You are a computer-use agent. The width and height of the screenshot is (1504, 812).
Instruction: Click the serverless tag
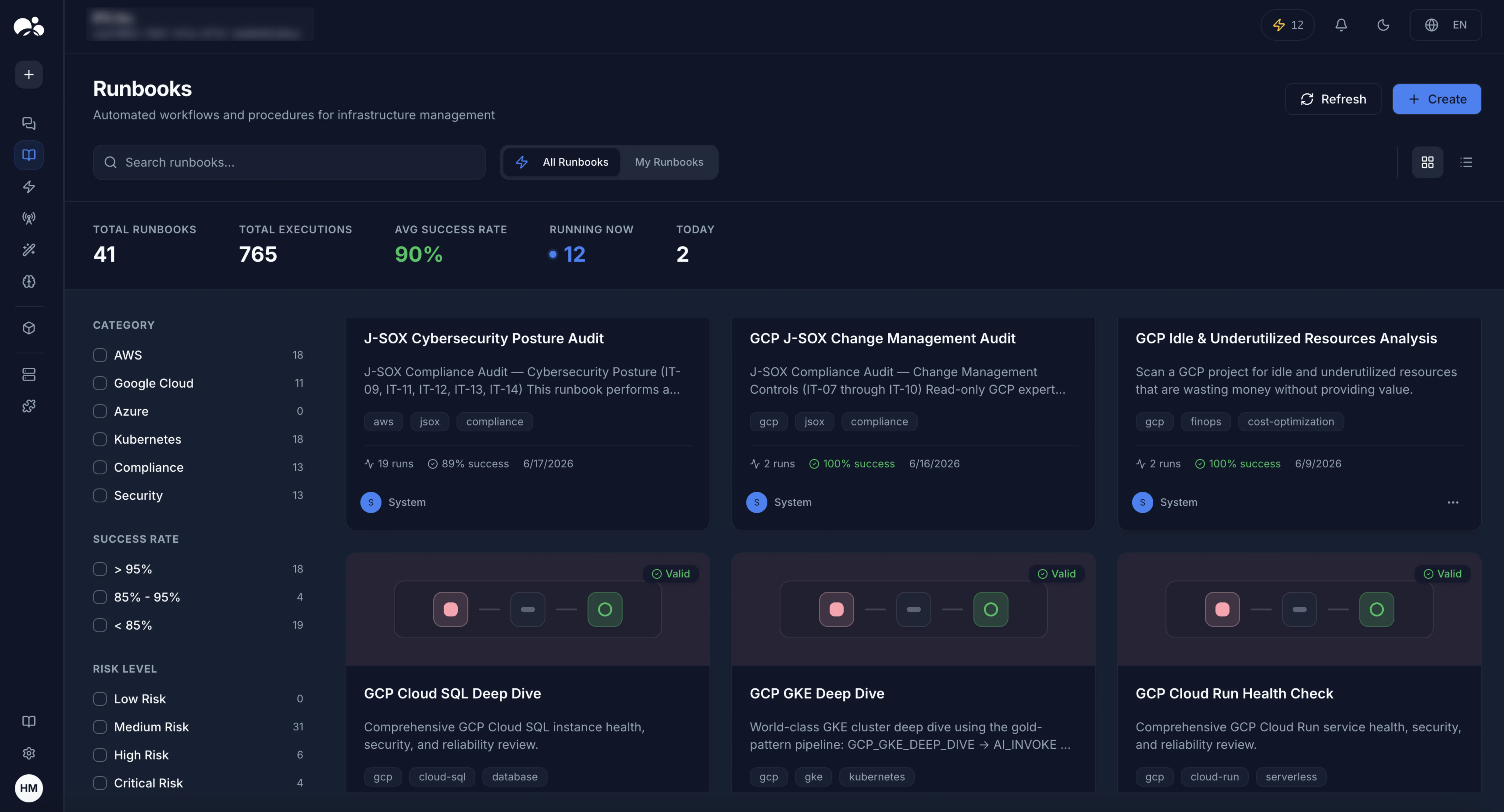[1291, 777]
